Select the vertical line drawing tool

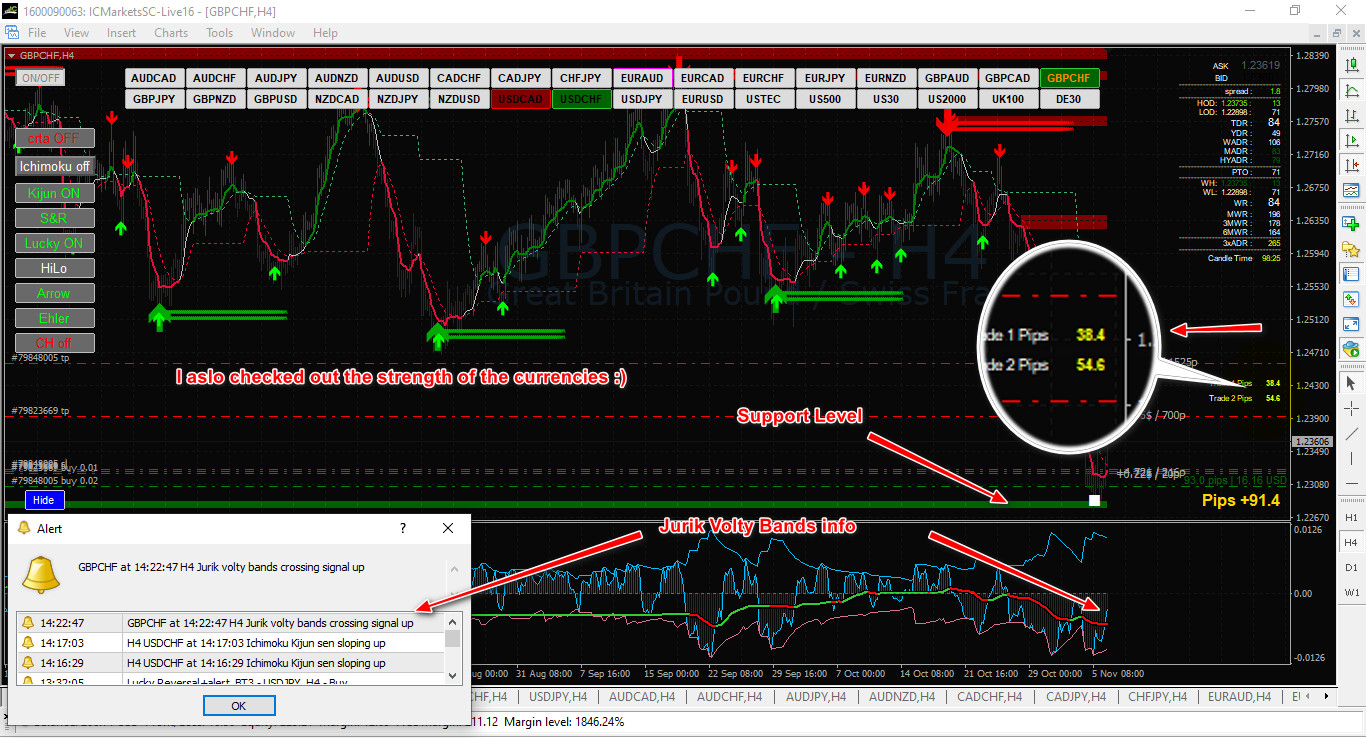pyautogui.click(x=1352, y=459)
